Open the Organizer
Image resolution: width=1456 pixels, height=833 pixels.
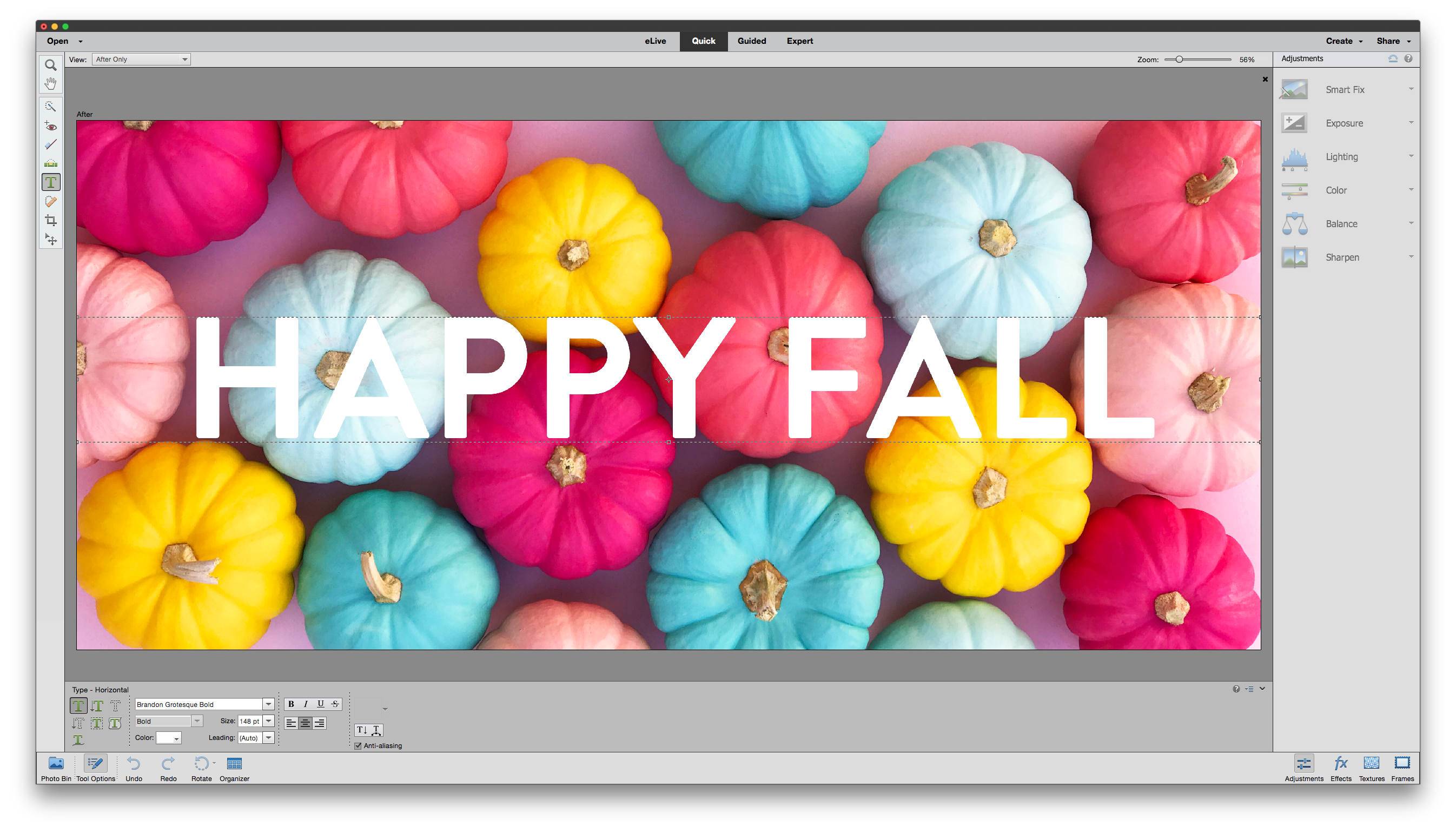tap(235, 768)
